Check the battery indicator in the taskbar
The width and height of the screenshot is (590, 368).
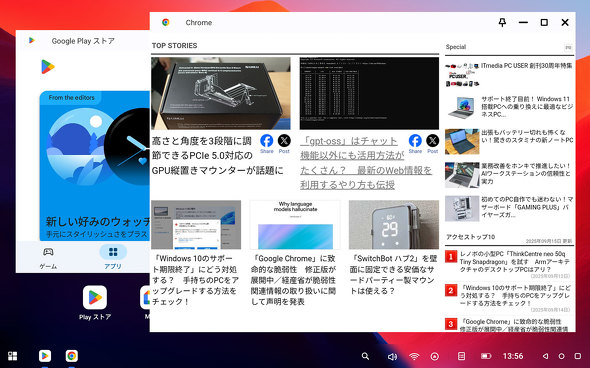click(x=486, y=356)
